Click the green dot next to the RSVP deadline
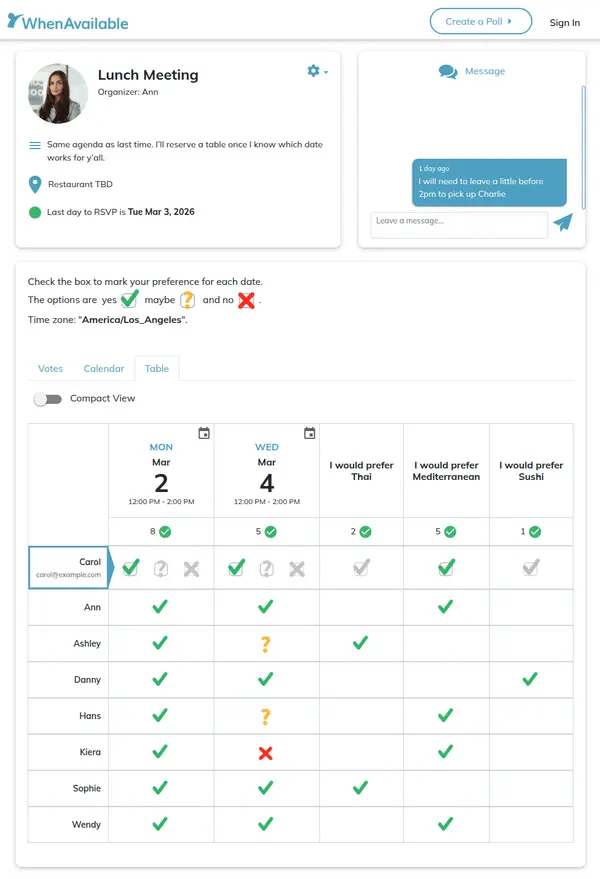 33,212
